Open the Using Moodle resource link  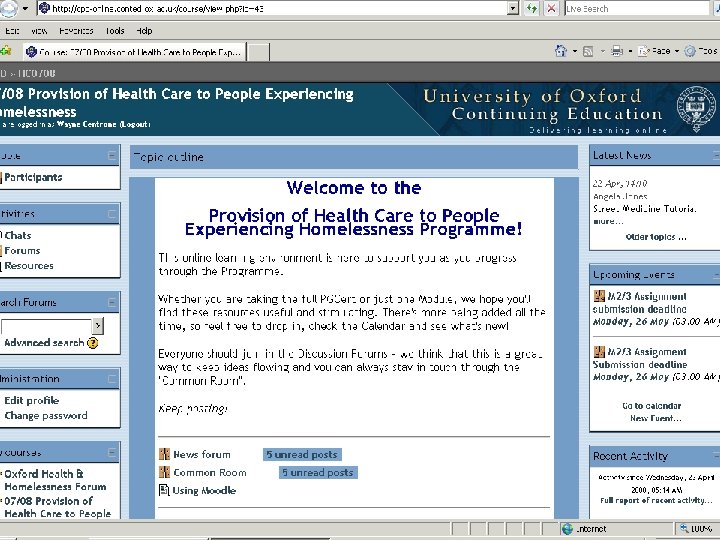204,490
